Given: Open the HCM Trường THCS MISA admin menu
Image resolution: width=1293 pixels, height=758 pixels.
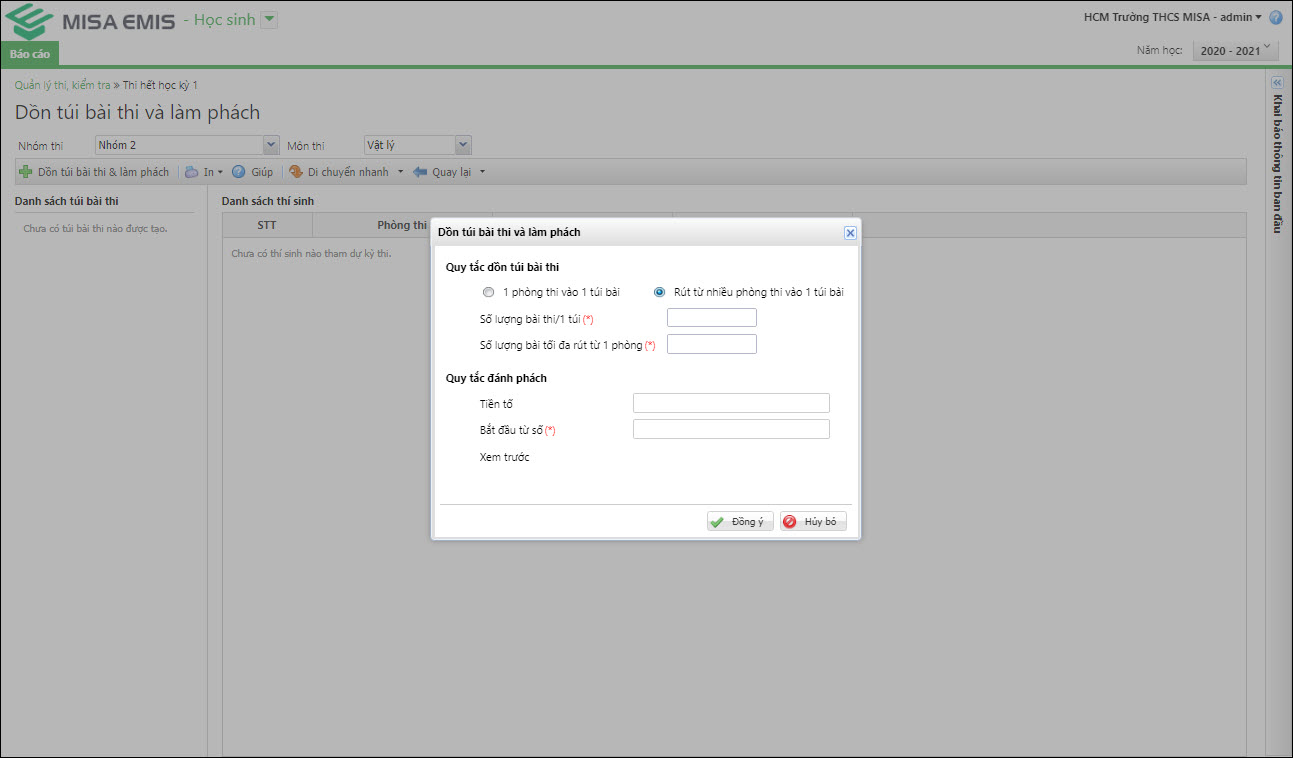Looking at the screenshot, I should pos(1173,17).
